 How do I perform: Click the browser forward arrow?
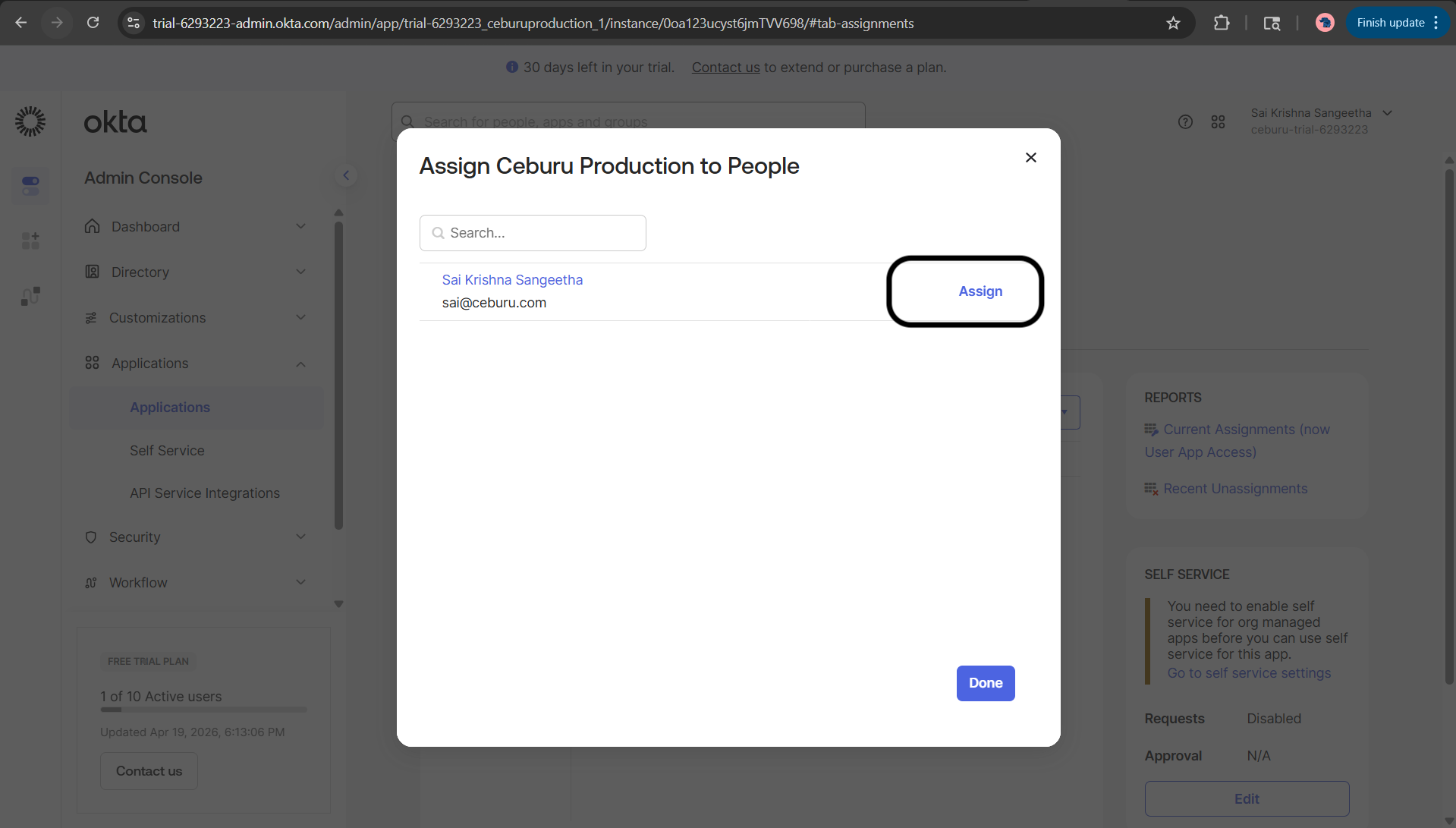[57, 23]
